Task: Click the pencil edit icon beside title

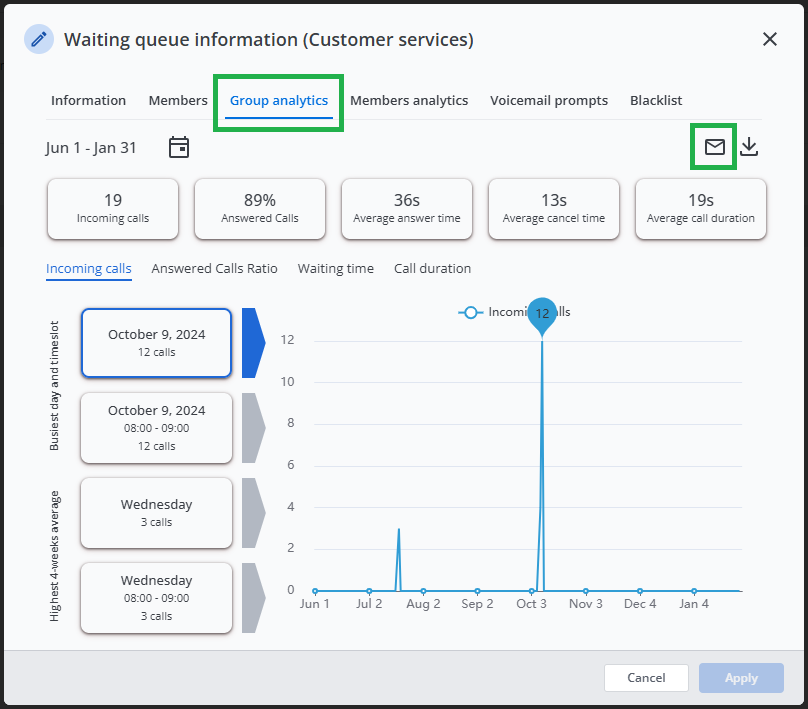Action: pos(39,40)
